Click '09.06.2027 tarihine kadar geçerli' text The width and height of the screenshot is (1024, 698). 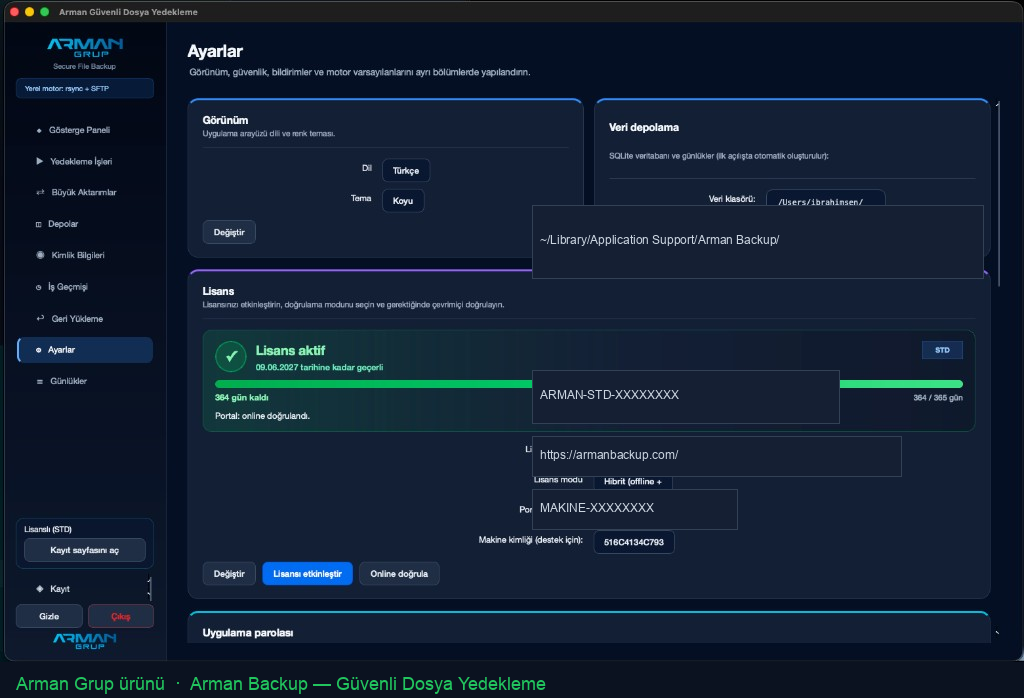tap(319, 368)
